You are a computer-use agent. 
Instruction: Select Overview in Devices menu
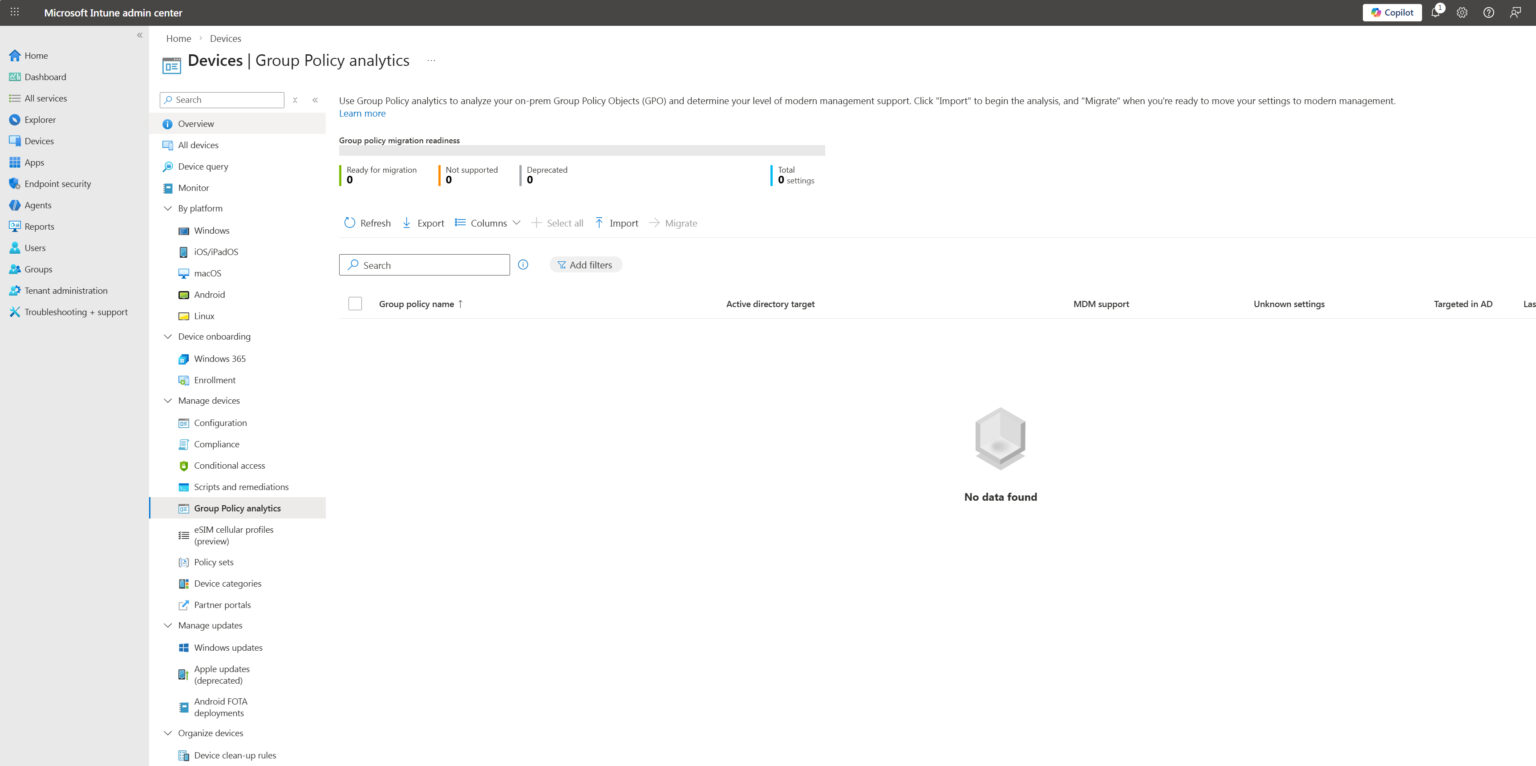point(237,124)
